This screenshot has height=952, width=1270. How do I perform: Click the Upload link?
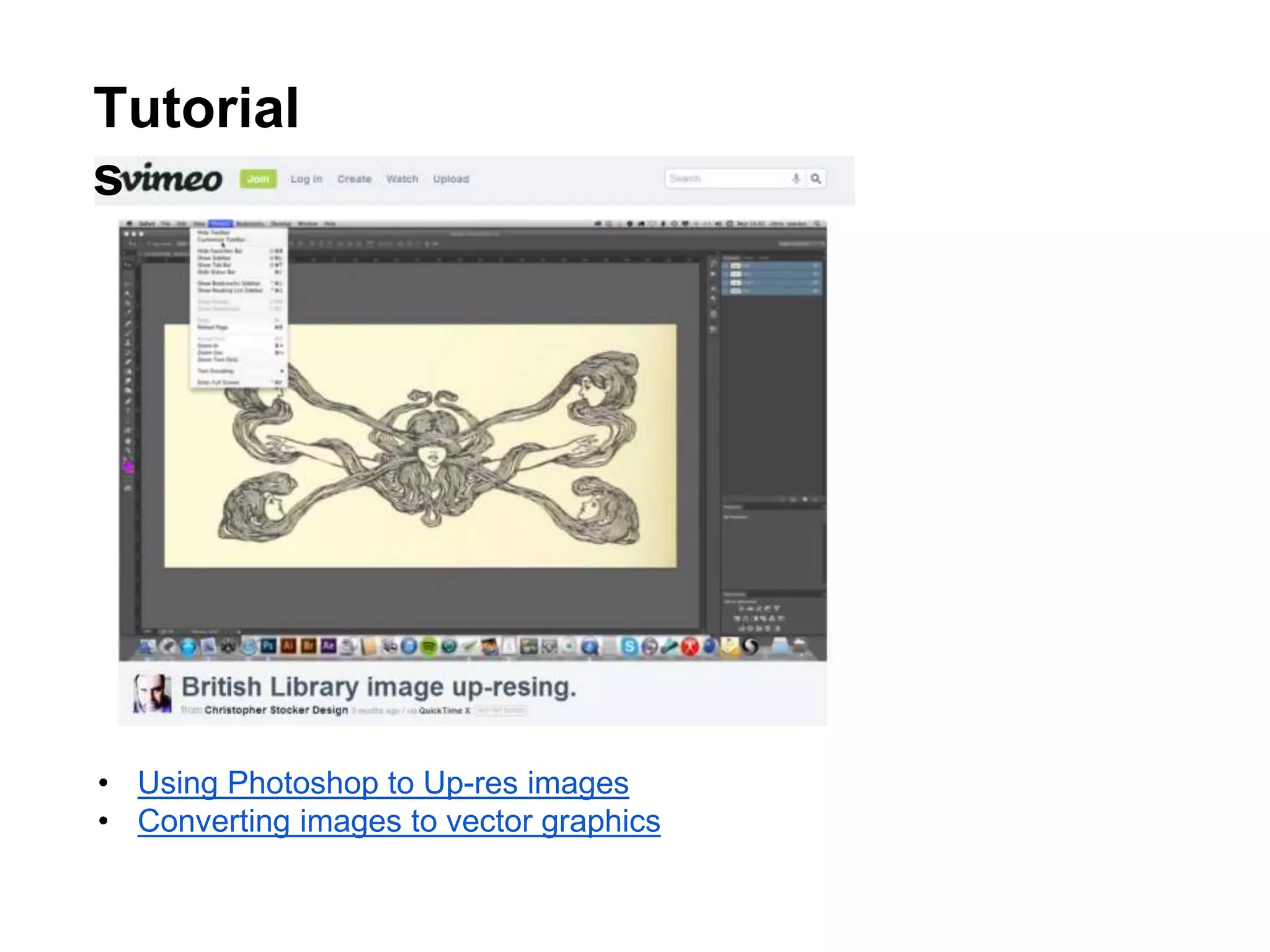coord(451,179)
